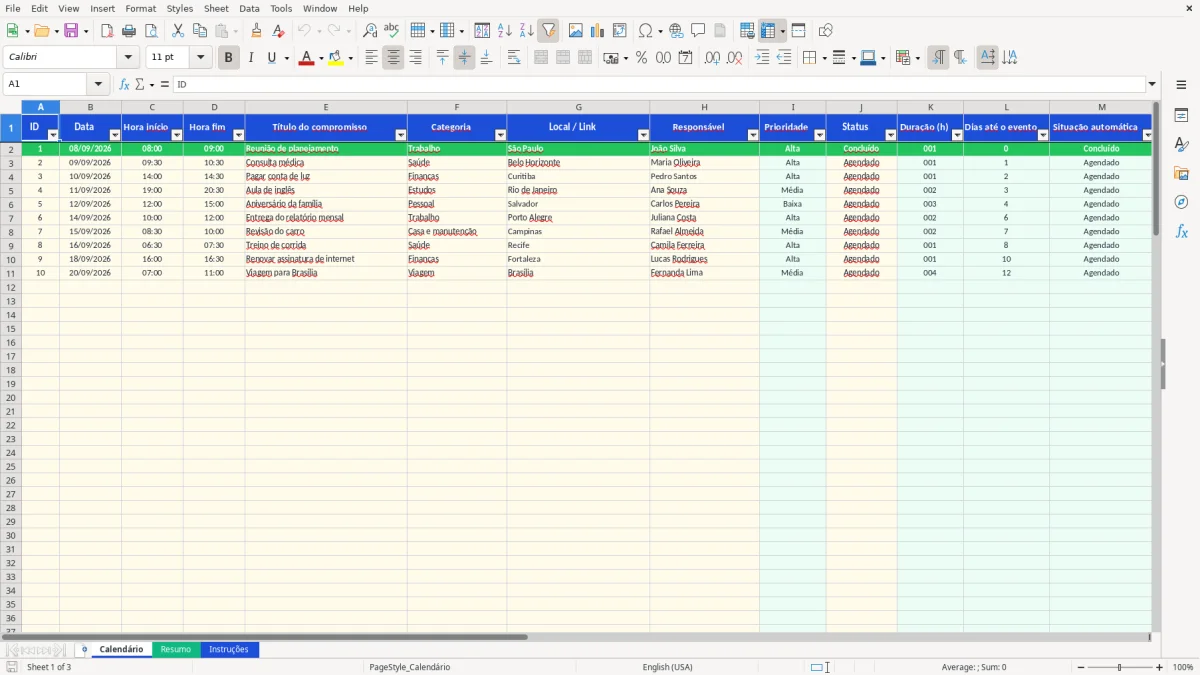Screen dimensions: 1200x675
Task: Open sidebar Navigator compass icon
Action: point(1181,203)
